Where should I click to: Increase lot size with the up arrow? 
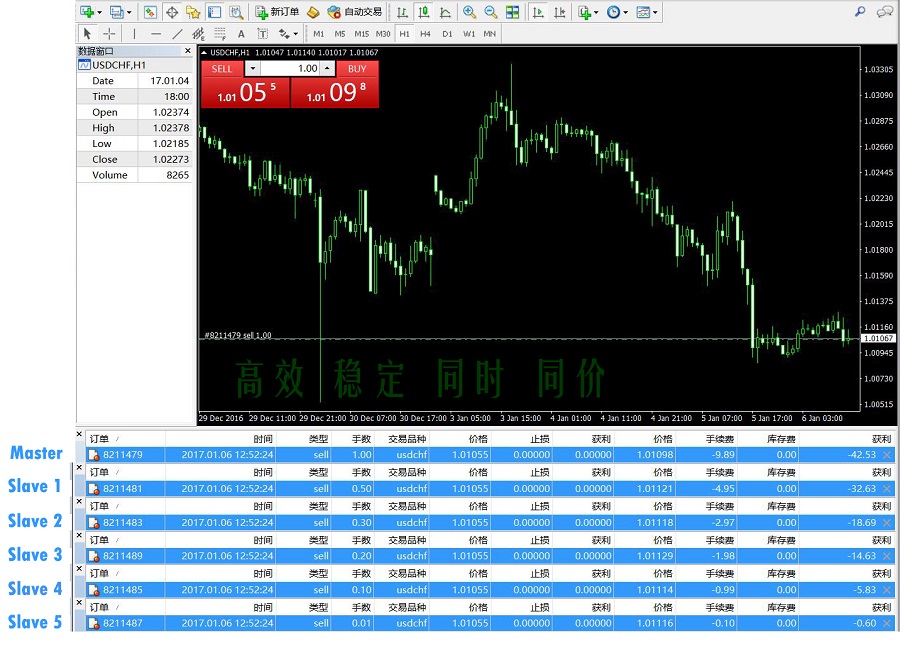pos(328,69)
